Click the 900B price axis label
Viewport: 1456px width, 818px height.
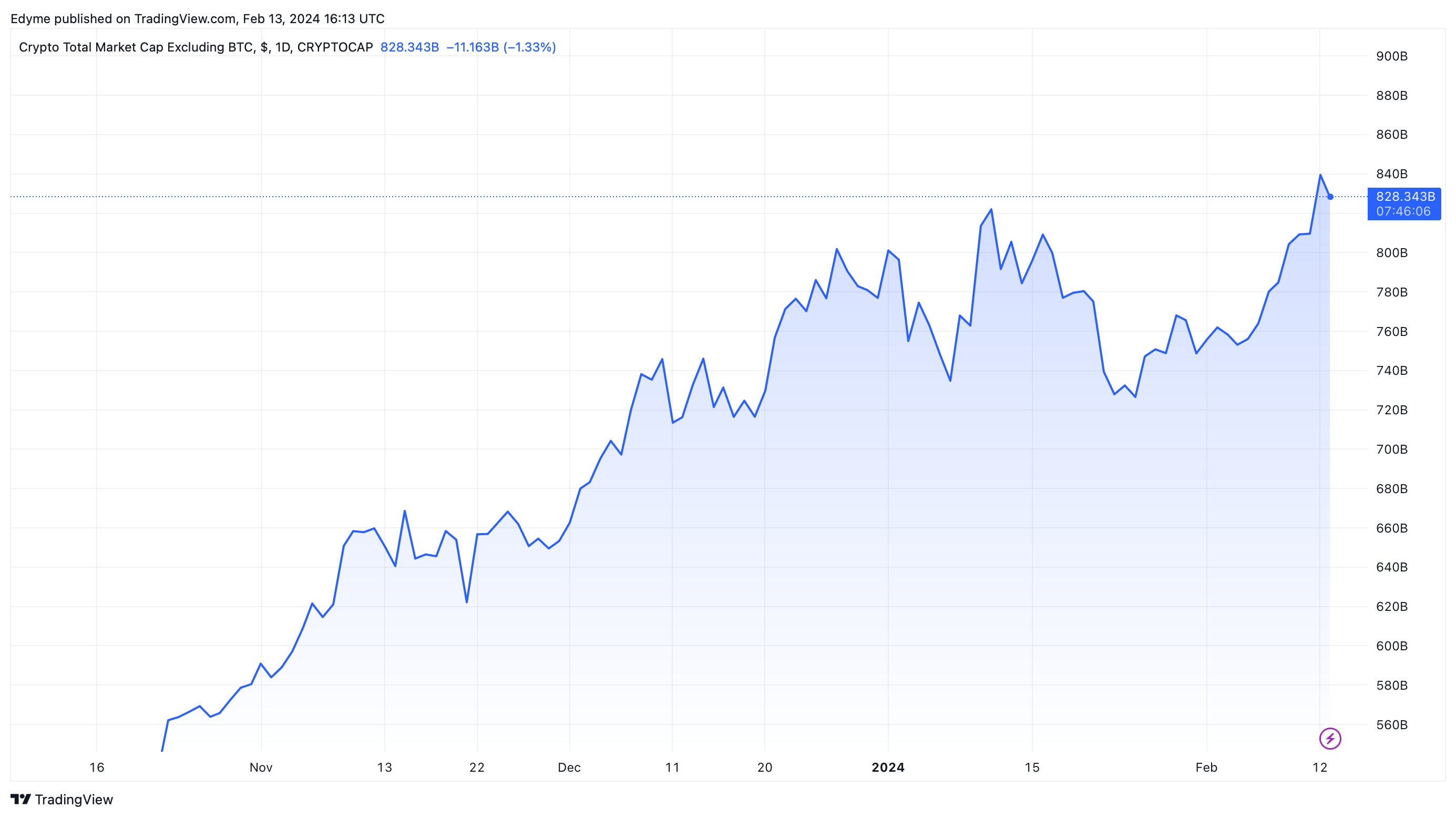tap(1391, 56)
